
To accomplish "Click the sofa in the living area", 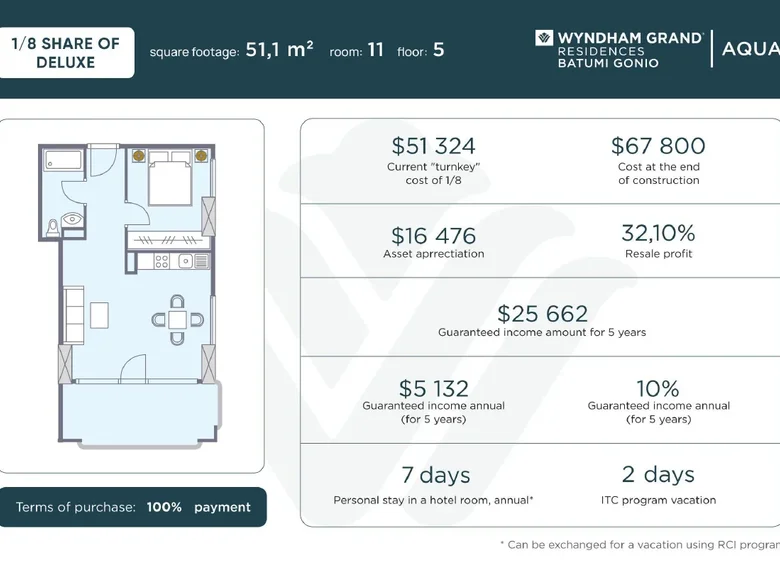I will [x=74, y=315].
